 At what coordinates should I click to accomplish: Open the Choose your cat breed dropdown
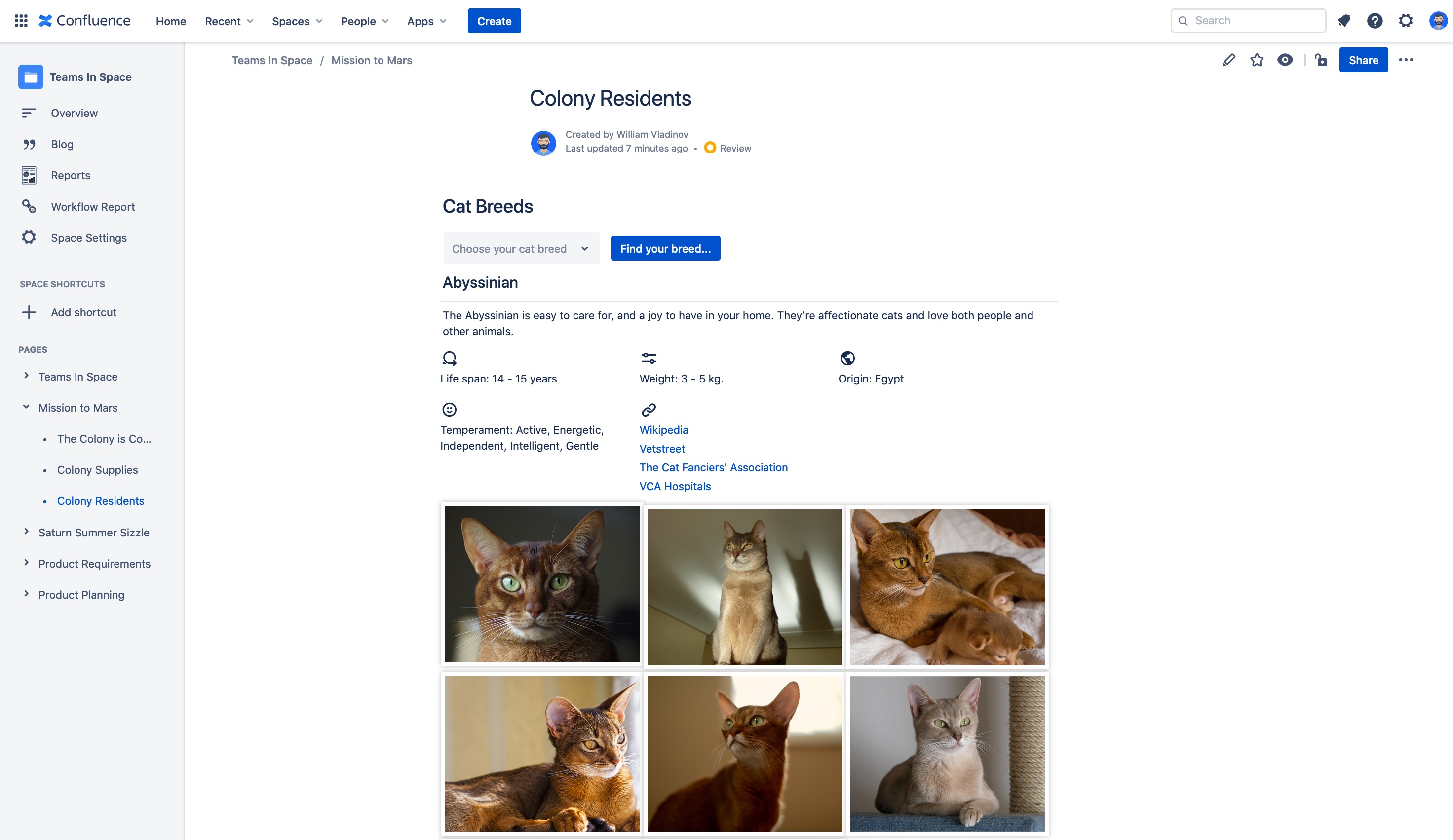521,248
